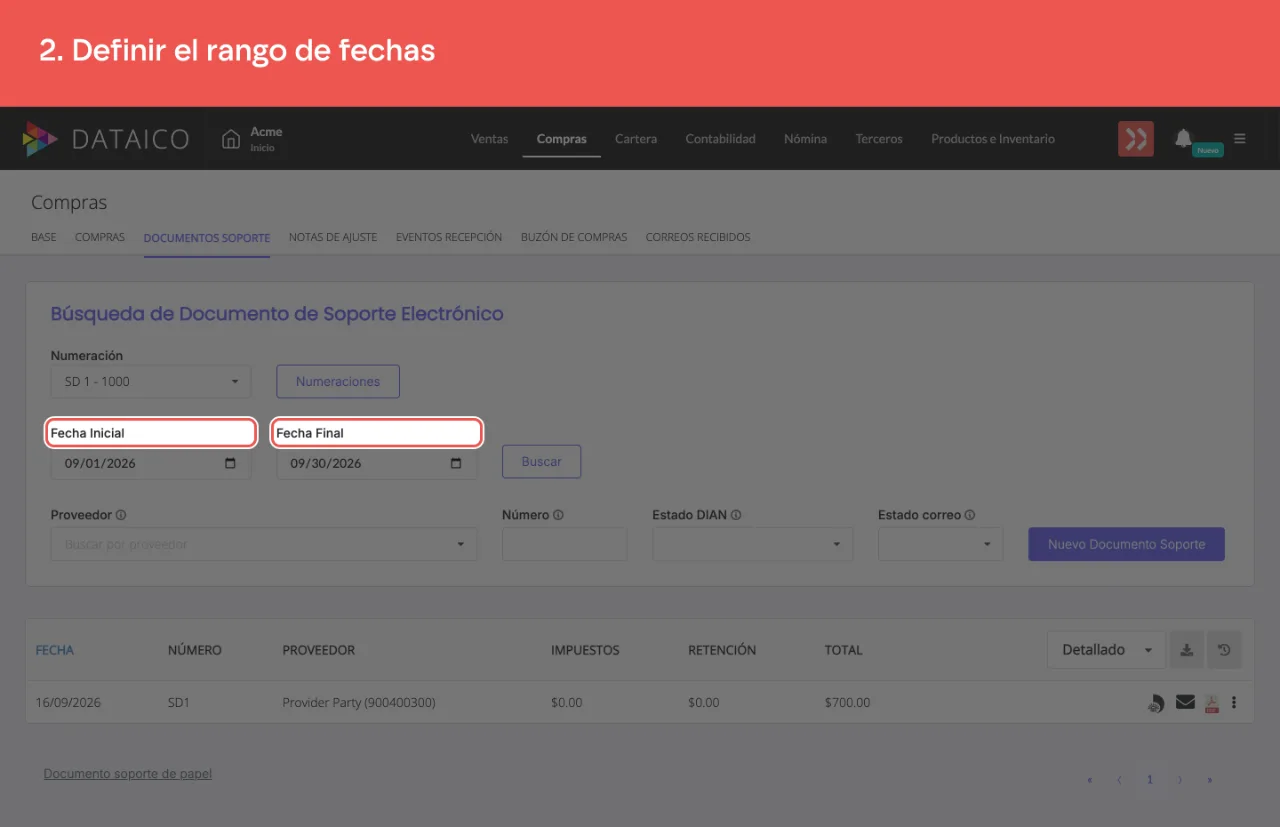Click the red double-arrow icon in header
Image resolution: width=1280 pixels, height=827 pixels.
coord(1136,139)
